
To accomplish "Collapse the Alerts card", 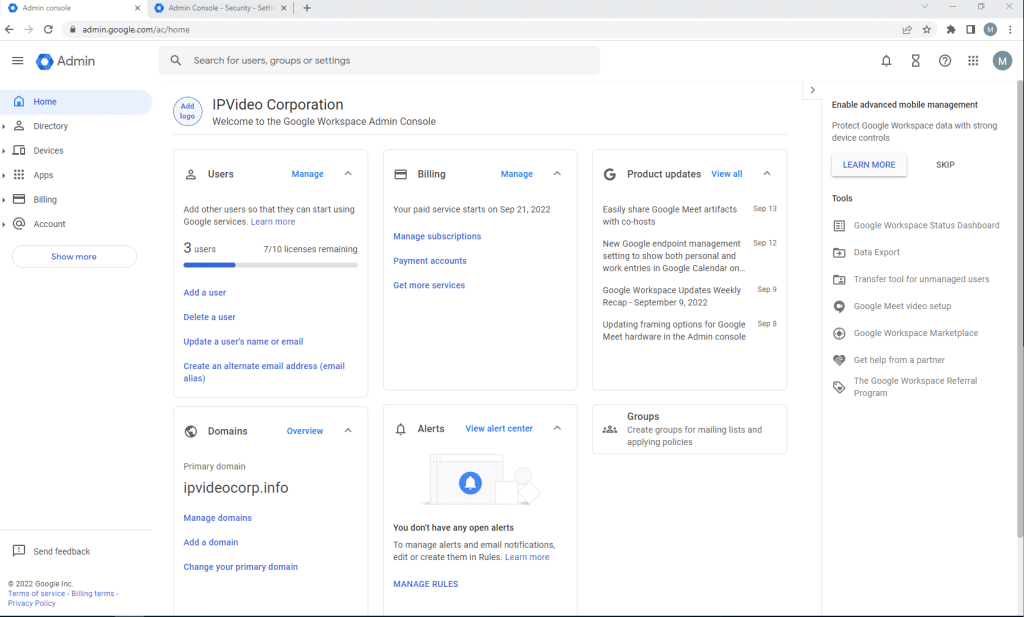I will (557, 428).
